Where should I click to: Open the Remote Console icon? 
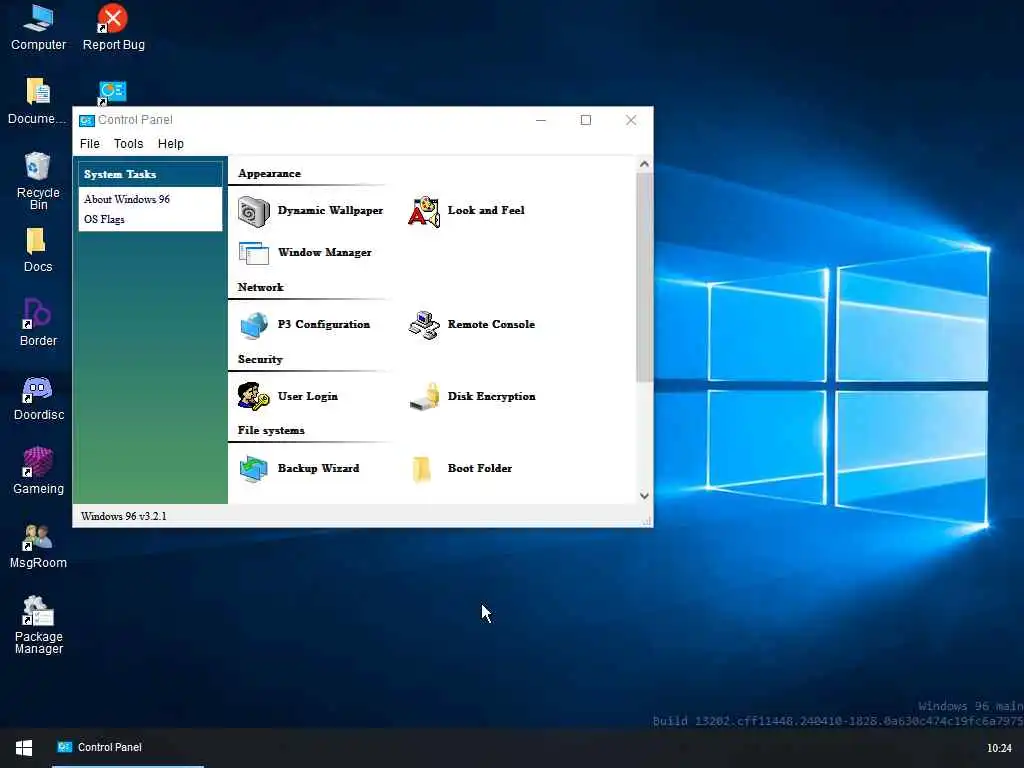tap(424, 325)
